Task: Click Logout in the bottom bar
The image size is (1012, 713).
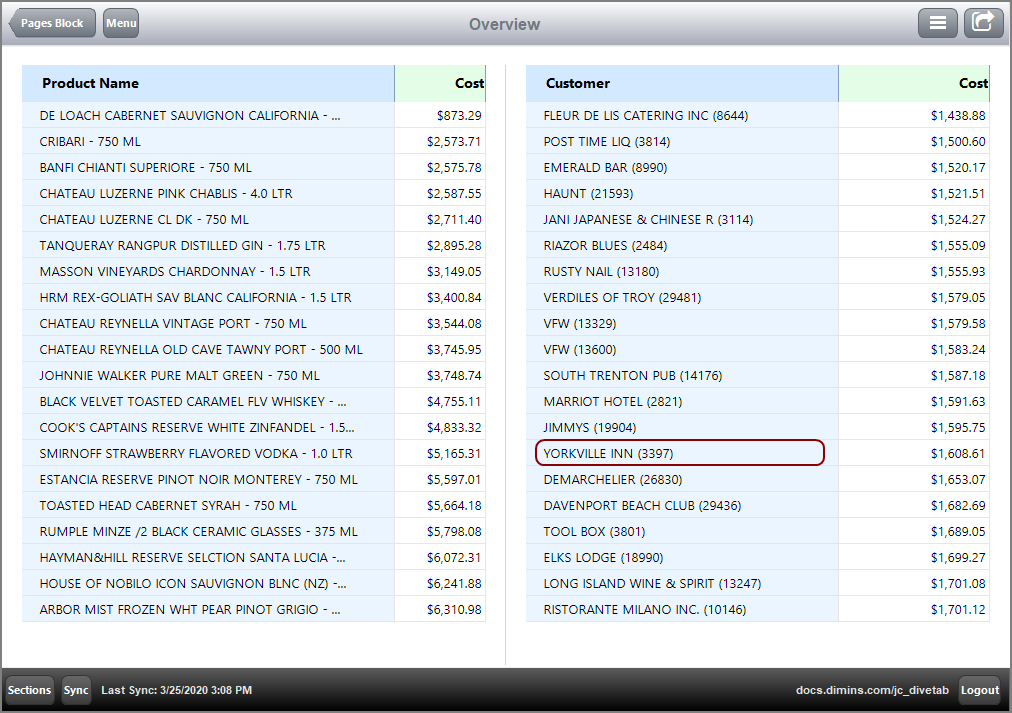Action: click(979, 690)
